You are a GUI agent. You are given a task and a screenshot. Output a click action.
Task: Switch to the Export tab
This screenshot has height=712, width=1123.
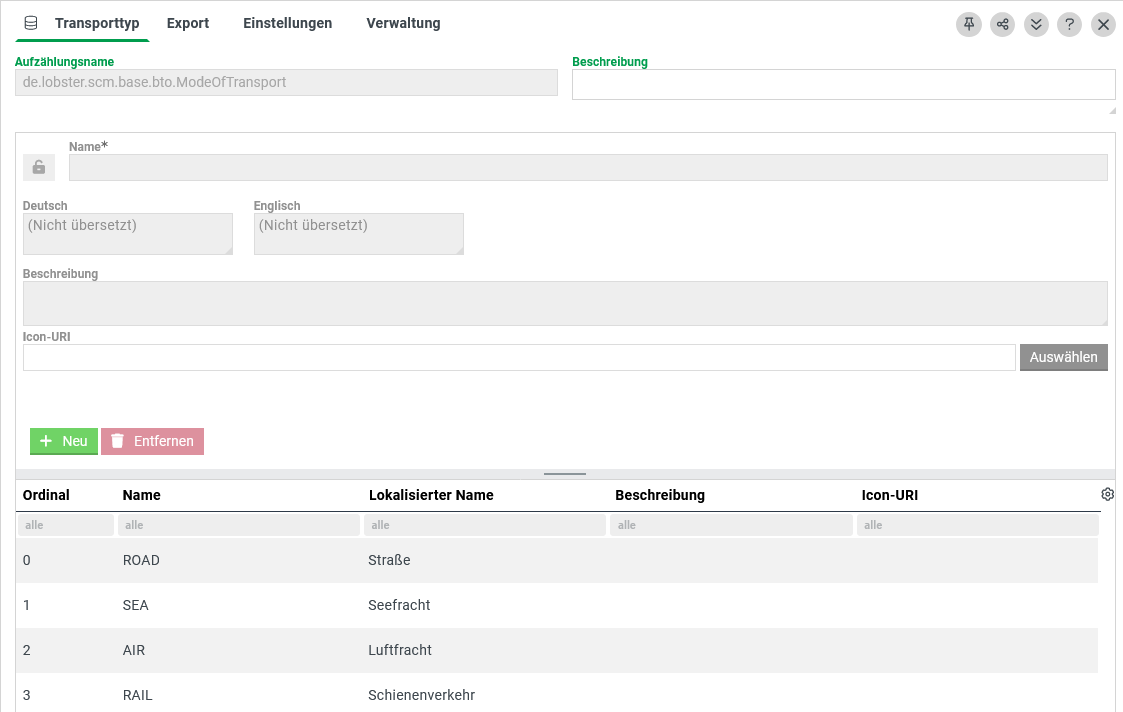[x=188, y=23]
